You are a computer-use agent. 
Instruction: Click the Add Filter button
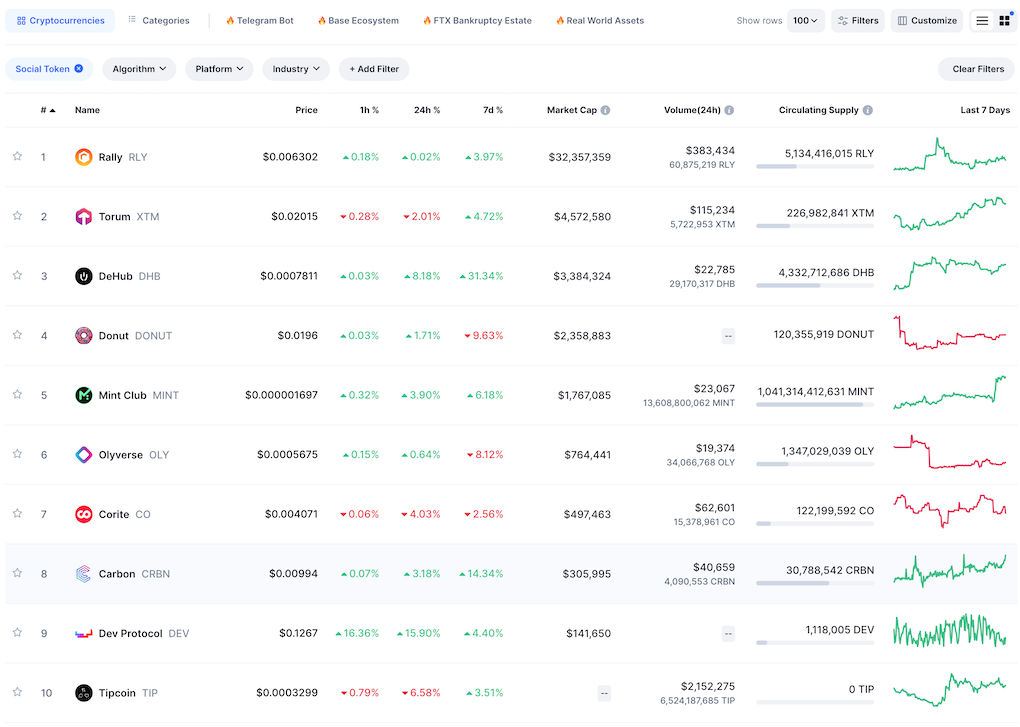374,69
